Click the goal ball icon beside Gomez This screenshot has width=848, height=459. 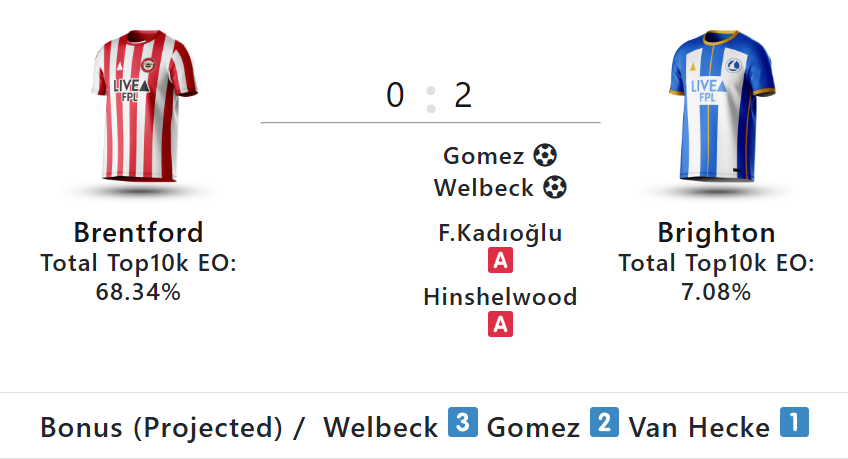(x=545, y=156)
